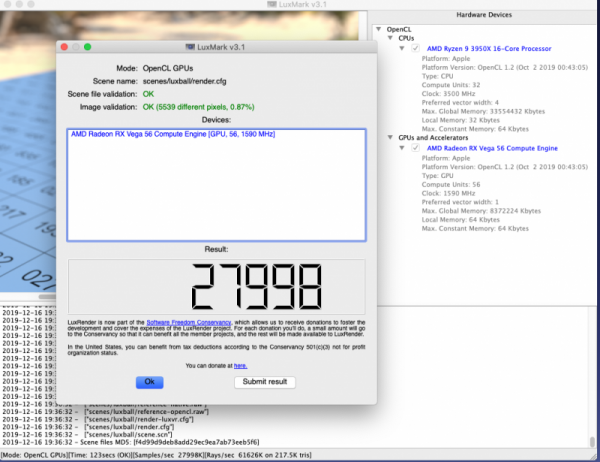Click 'Local Memory: 32 Kbytes' row

click(460, 120)
